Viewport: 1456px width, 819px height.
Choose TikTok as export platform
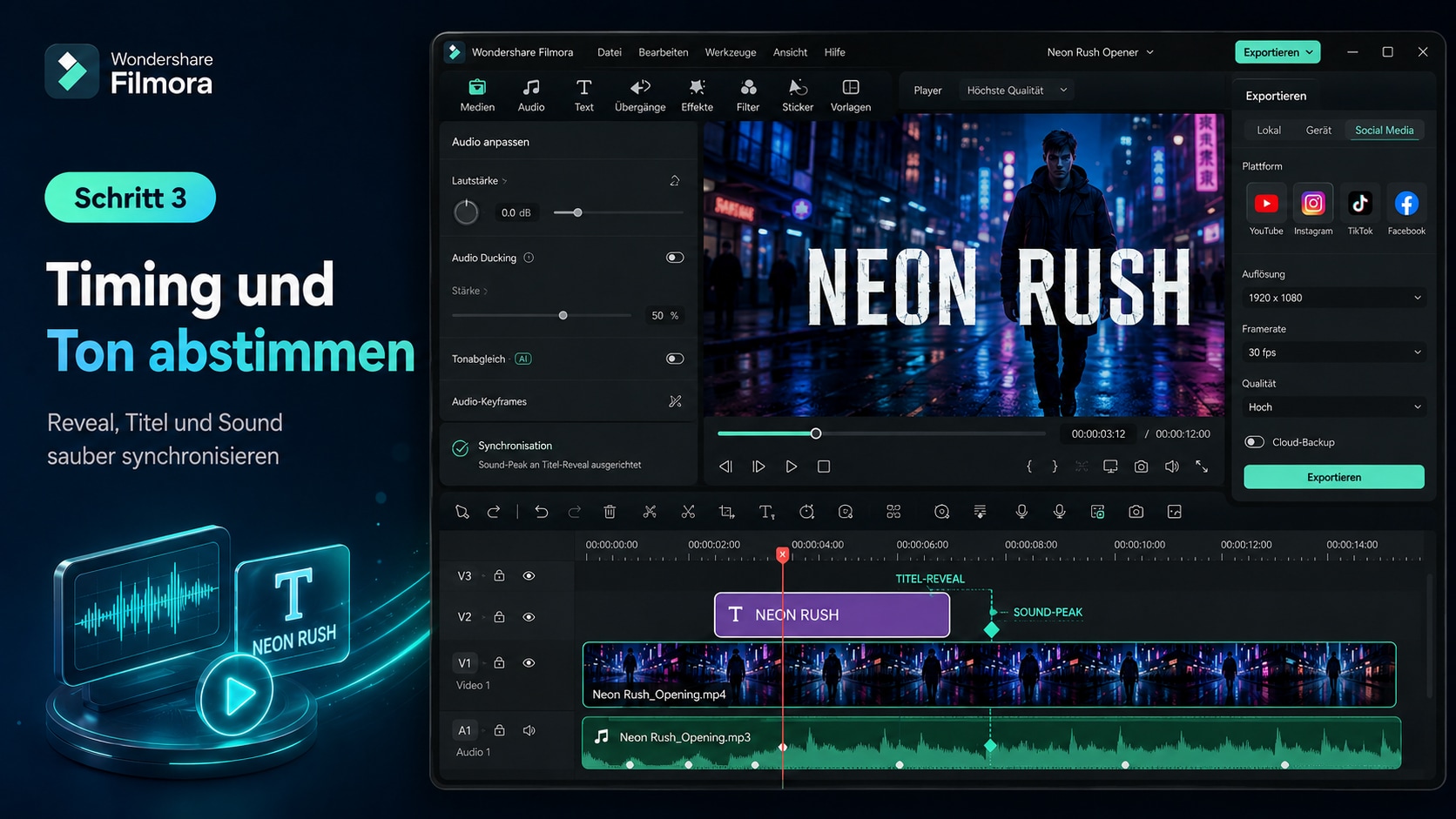tap(1360, 210)
